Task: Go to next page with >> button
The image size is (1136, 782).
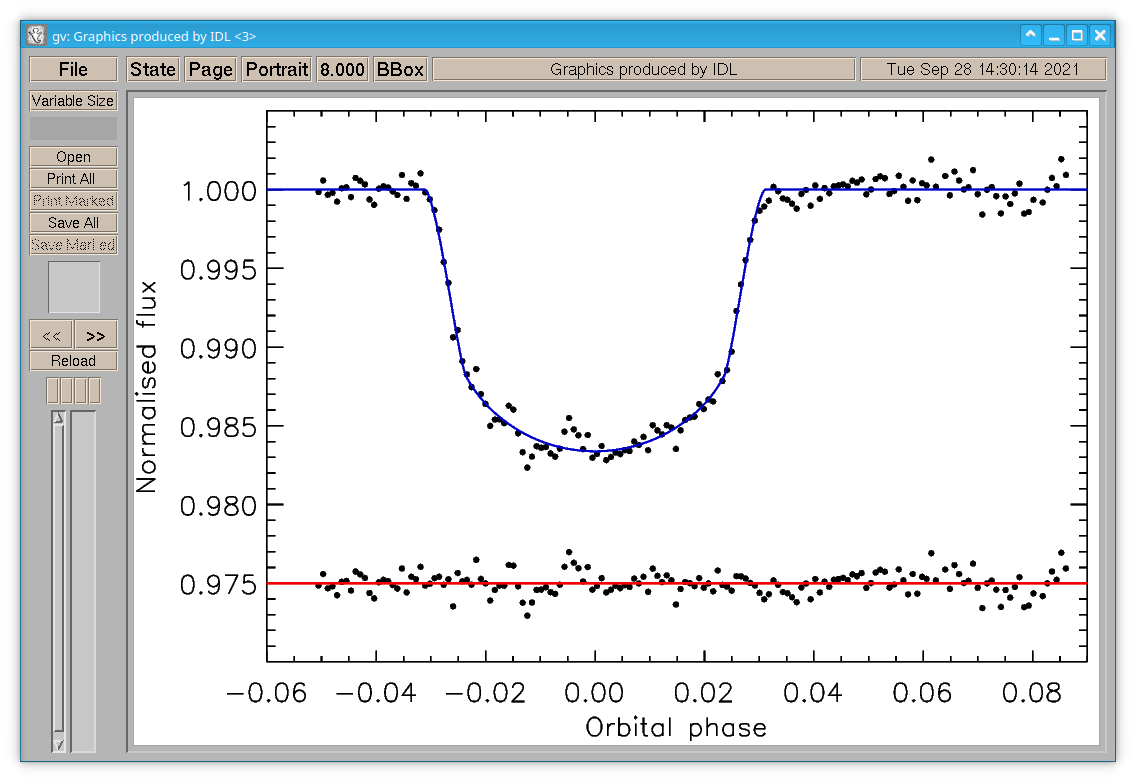Action: tap(96, 335)
